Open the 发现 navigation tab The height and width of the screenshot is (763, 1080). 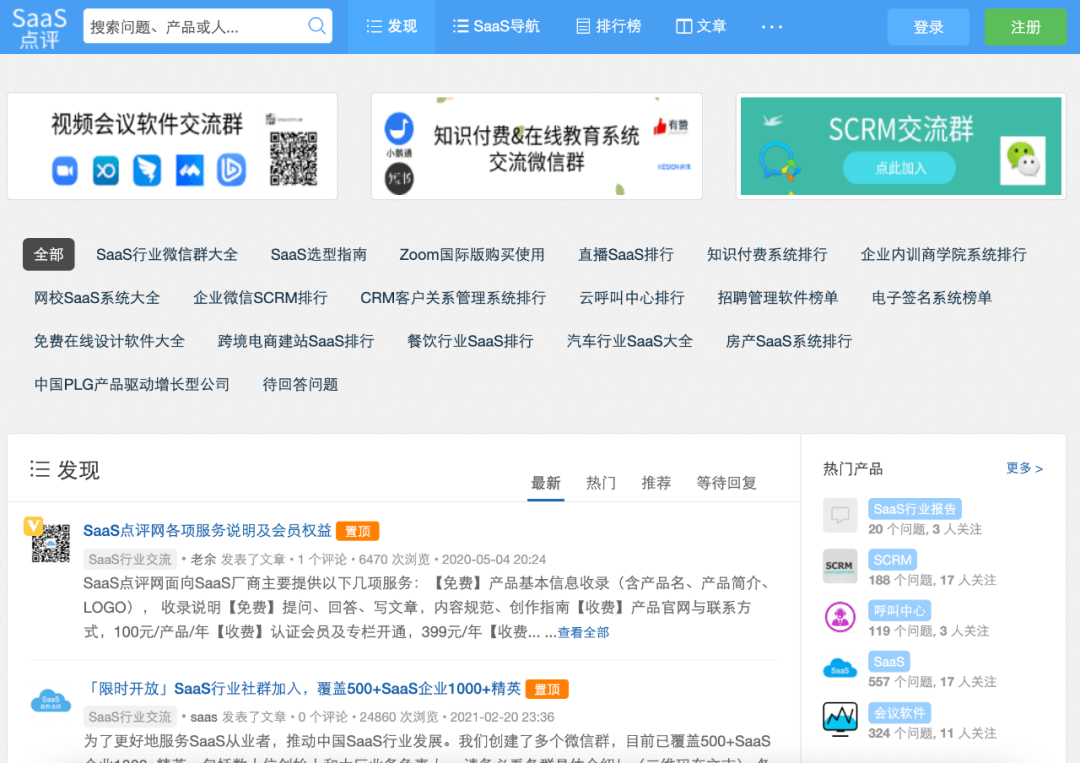tap(391, 27)
